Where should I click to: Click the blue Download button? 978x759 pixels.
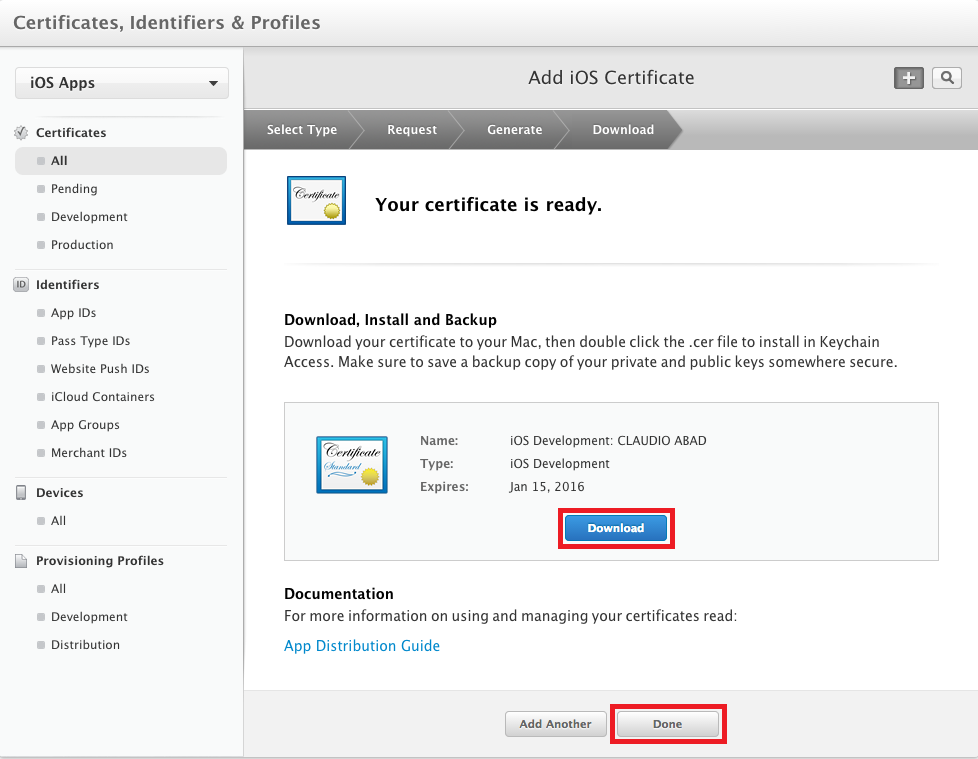(x=616, y=528)
